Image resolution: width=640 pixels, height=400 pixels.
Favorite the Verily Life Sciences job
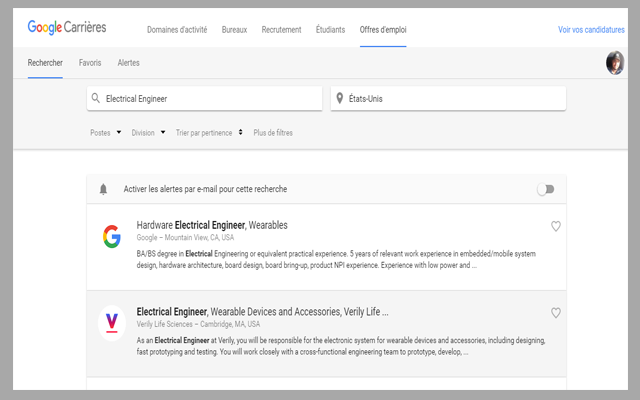pos(556,313)
